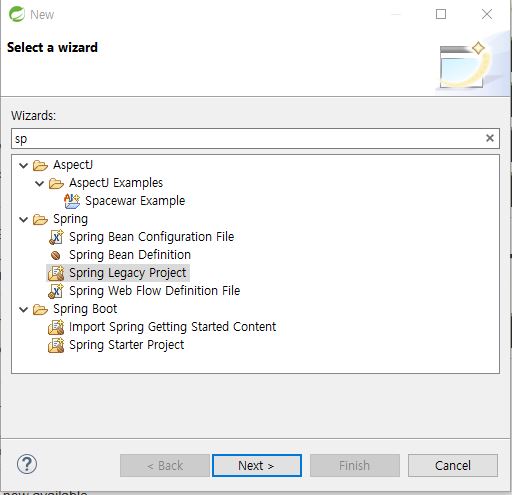Select Import Spring Getting Started Content

pyautogui.click(x=172, y=327)
